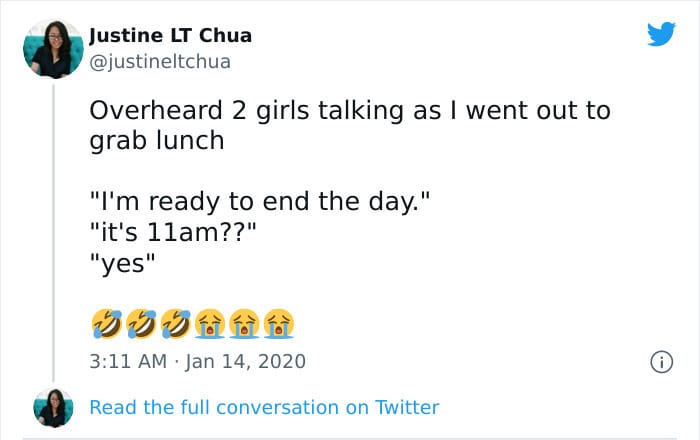Click the small avatar beside the conversation link
Image resolution: width=700 pixels, height=440 pixels.
(x=53, y=408)
